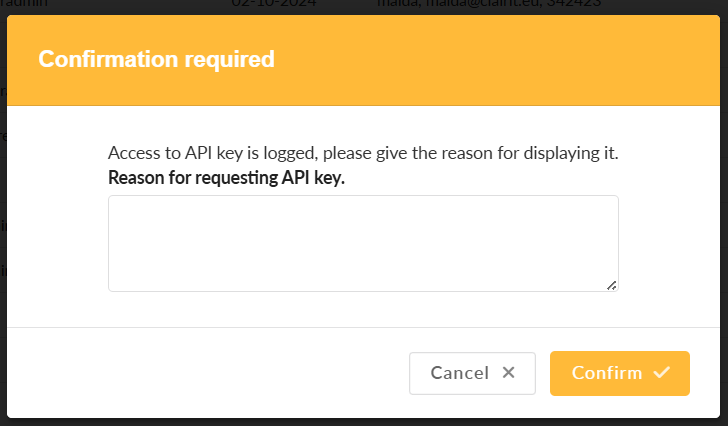Confirm the API key request

click(x=619, y=373)
